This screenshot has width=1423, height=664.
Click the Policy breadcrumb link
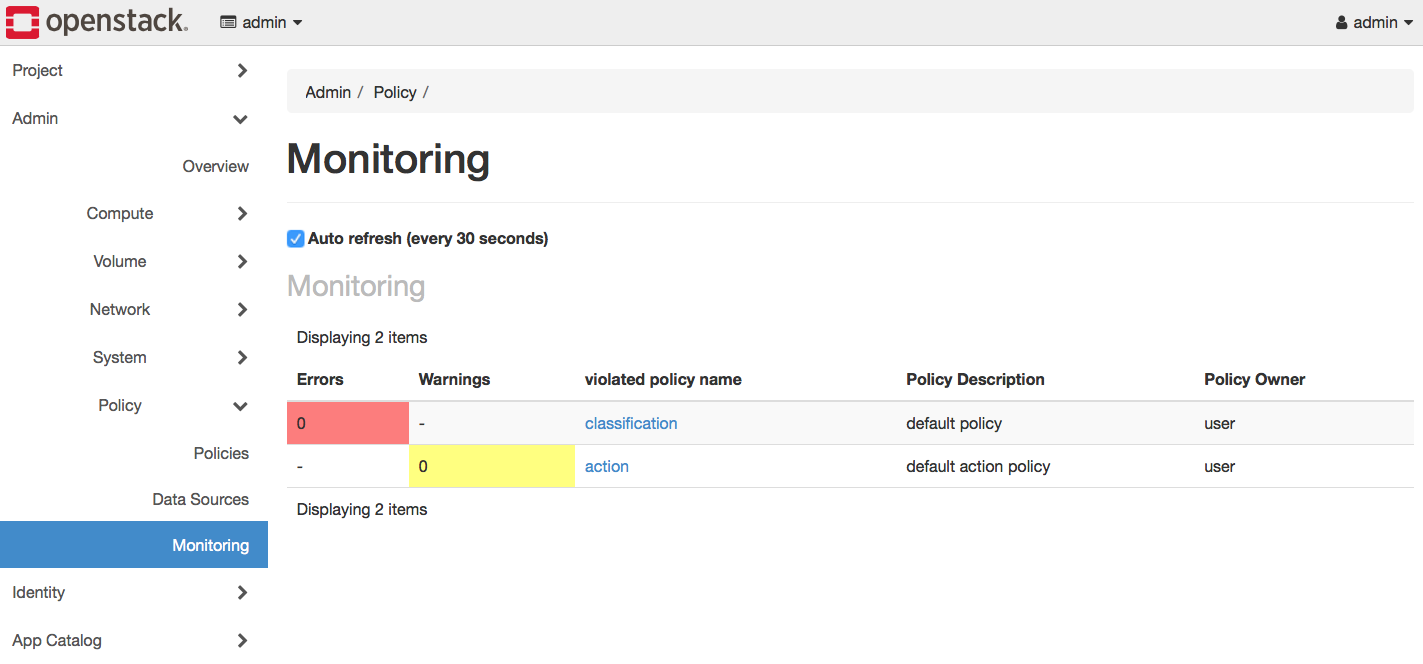coord(395,92)
